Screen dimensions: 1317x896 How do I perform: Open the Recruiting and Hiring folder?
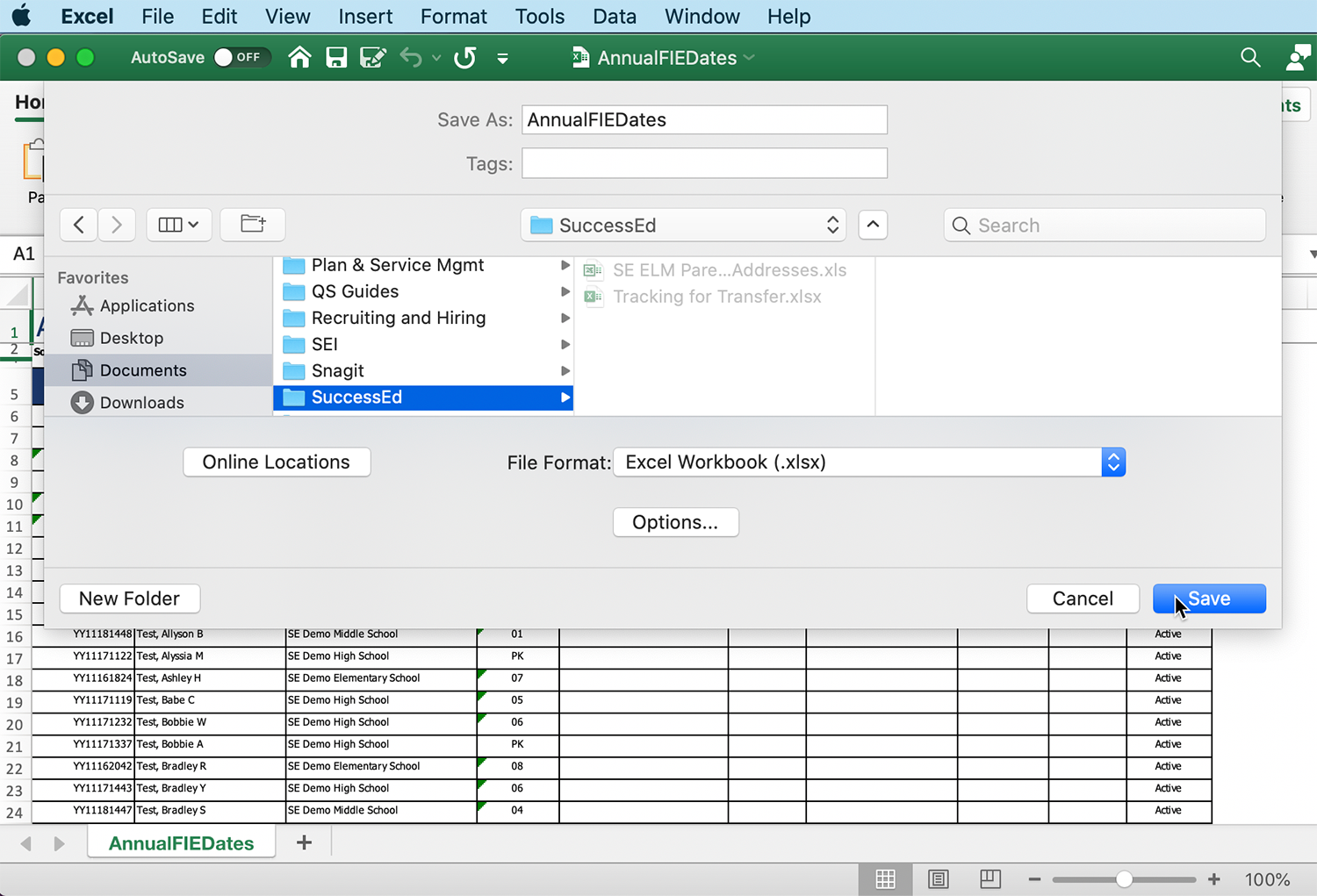coord(423,318)
